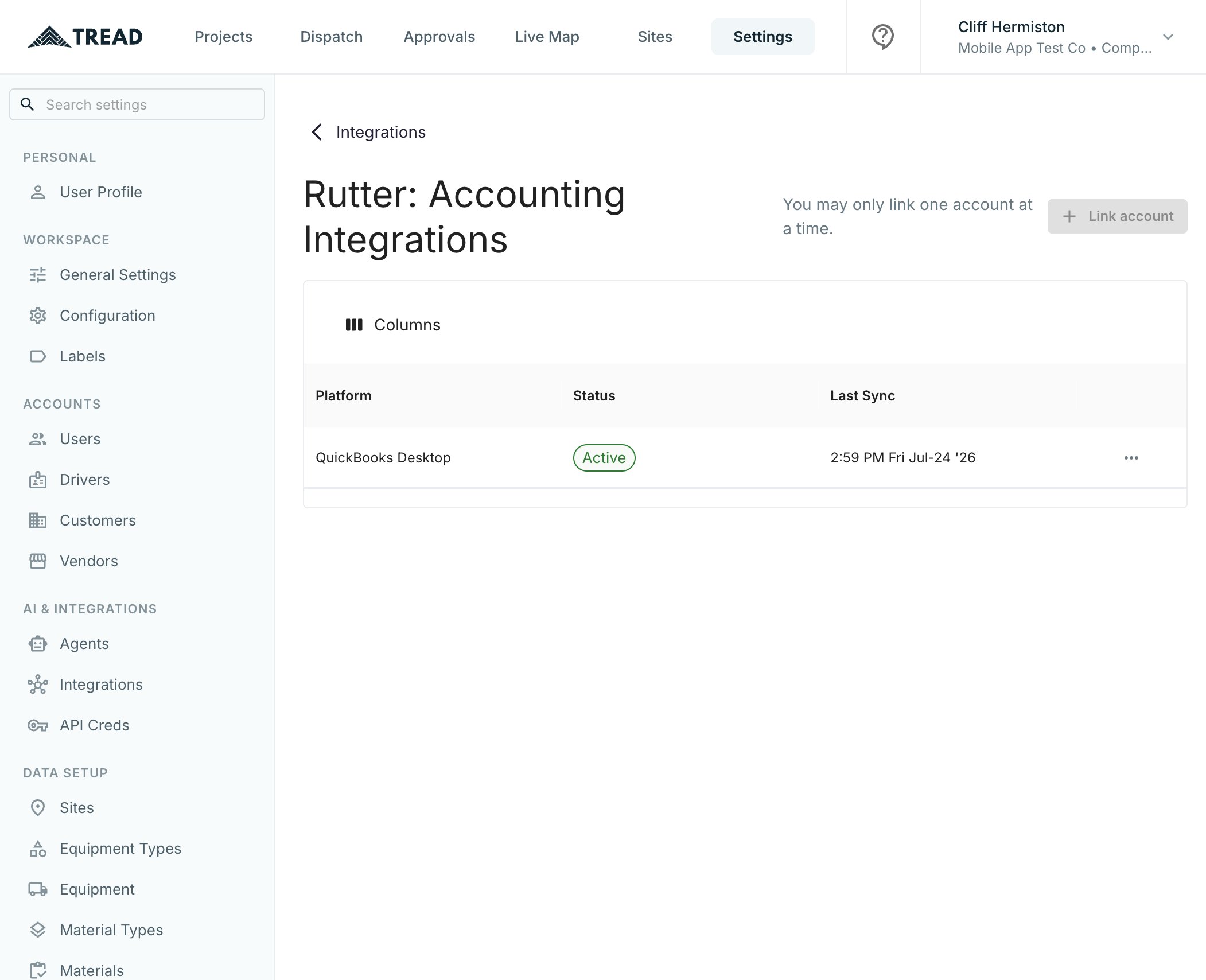Open the Live Map tab
The width and height of the screenshot is (1206, 980).
547,37
